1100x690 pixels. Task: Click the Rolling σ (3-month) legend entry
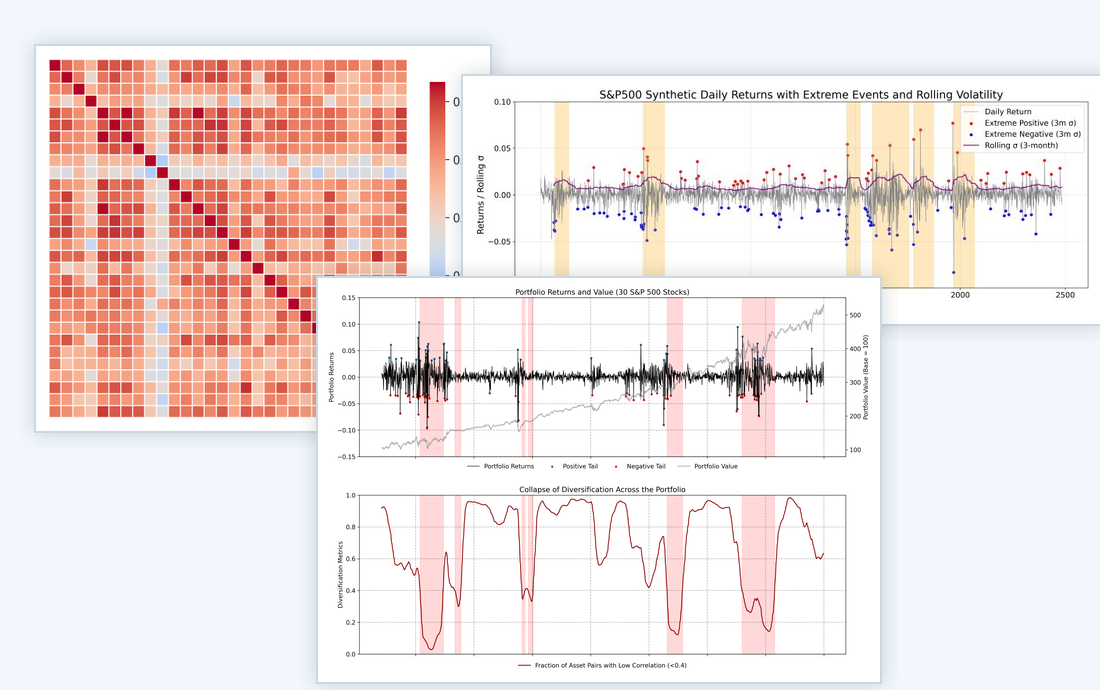(1011, 145)
